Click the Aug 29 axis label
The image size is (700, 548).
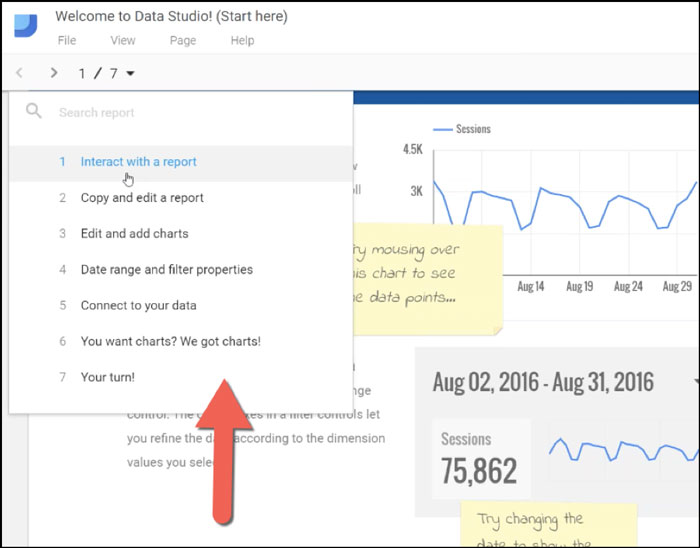coord(677,286)
